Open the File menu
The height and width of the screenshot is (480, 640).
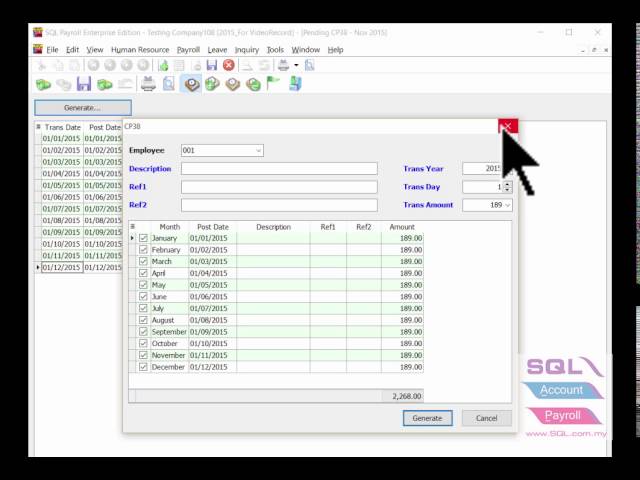52,50
